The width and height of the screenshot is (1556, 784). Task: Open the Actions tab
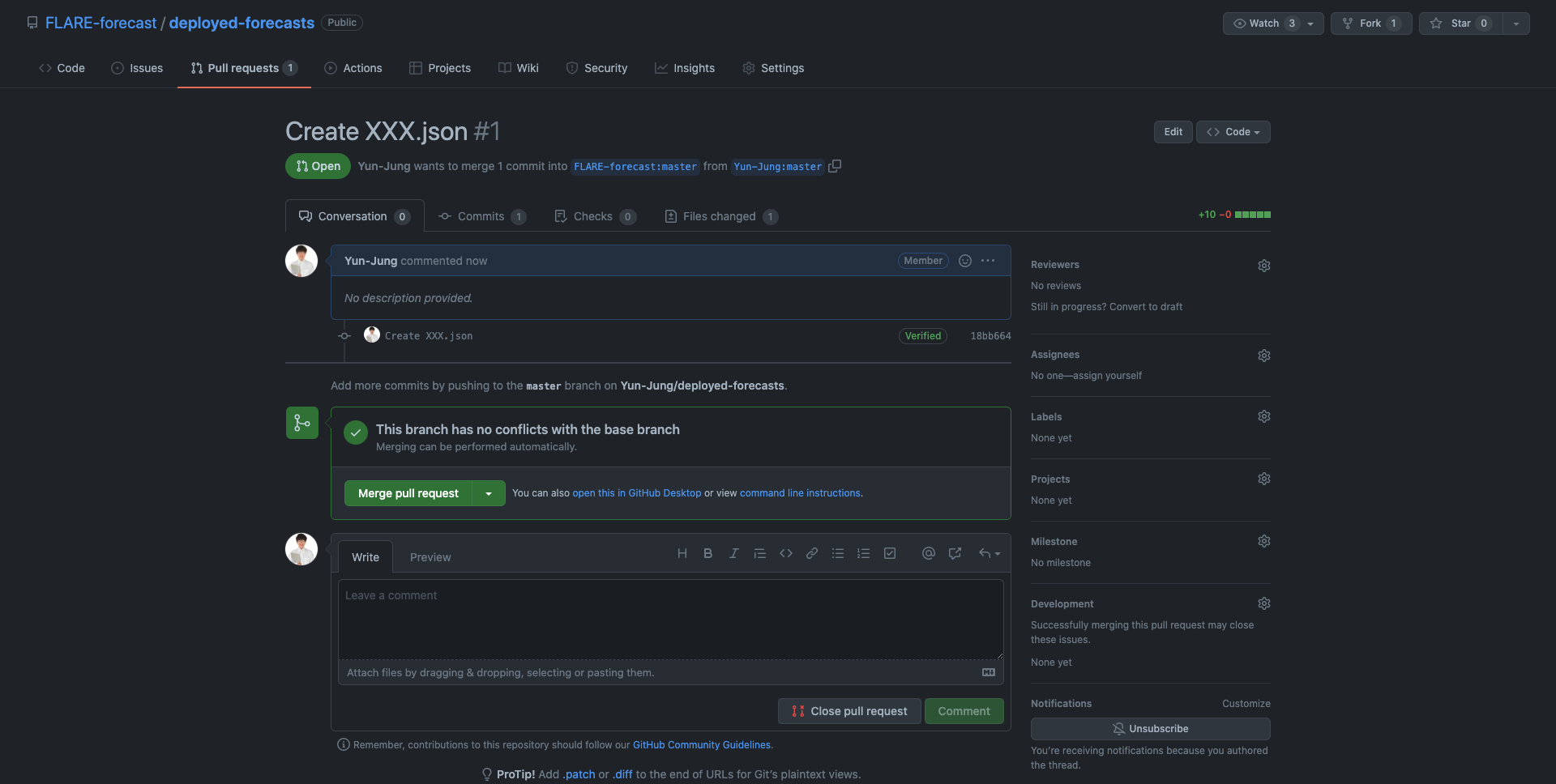click(353, 68)
